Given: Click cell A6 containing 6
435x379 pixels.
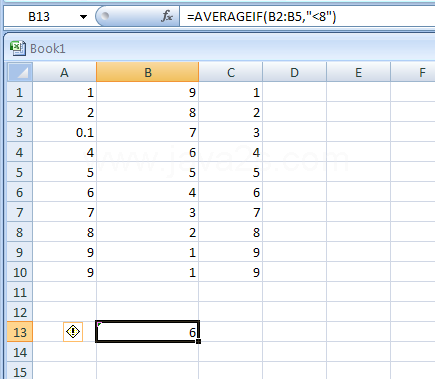Looking at the screenshot, I should tap(64, 192).
